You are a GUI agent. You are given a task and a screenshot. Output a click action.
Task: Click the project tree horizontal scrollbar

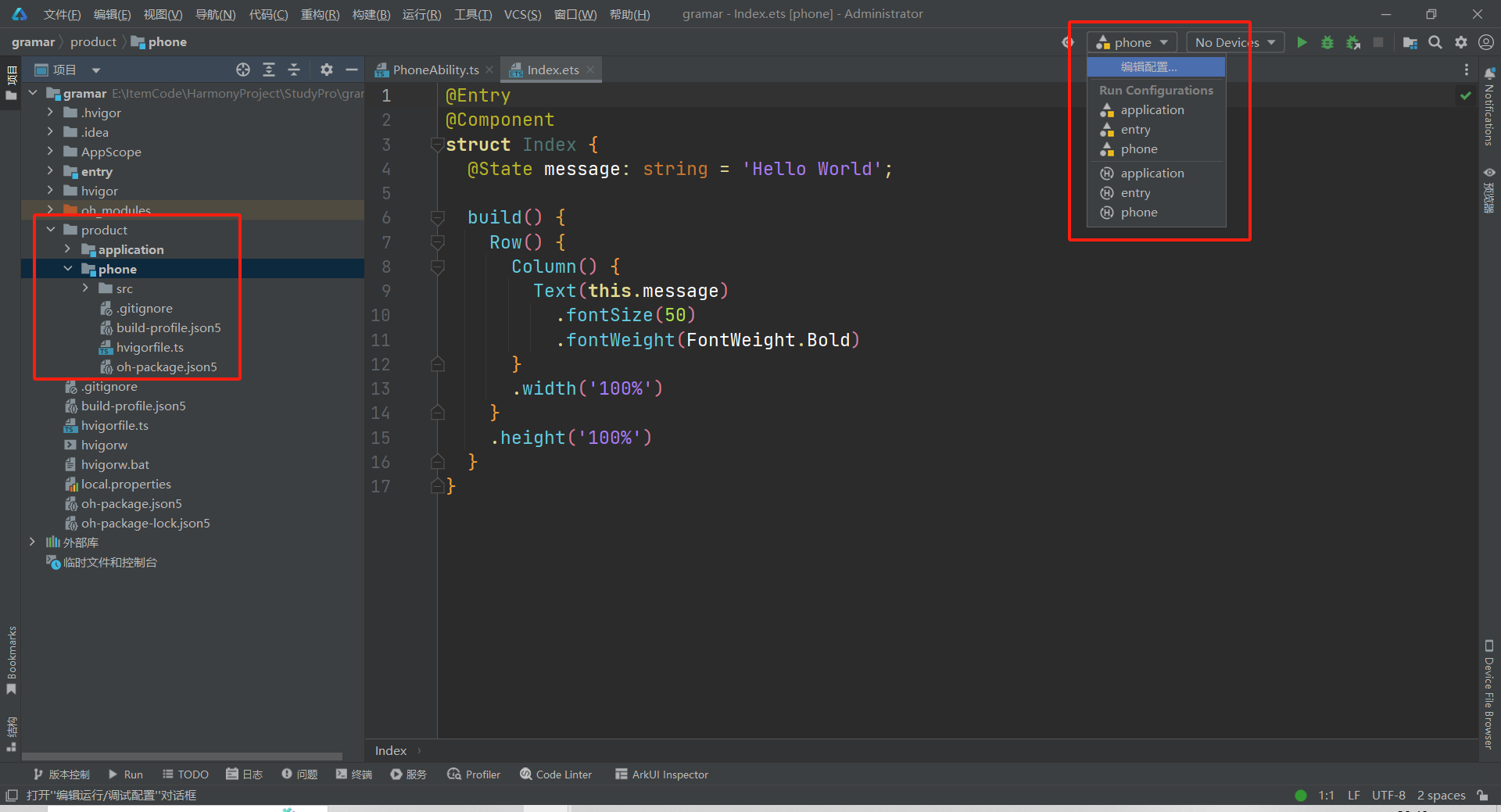coord(182,757)
